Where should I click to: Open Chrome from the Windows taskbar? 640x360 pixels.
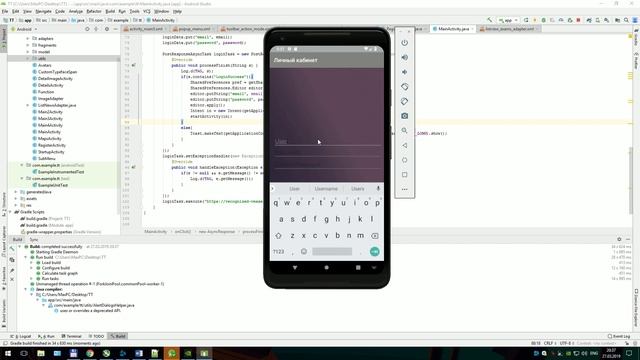[90, 353]
